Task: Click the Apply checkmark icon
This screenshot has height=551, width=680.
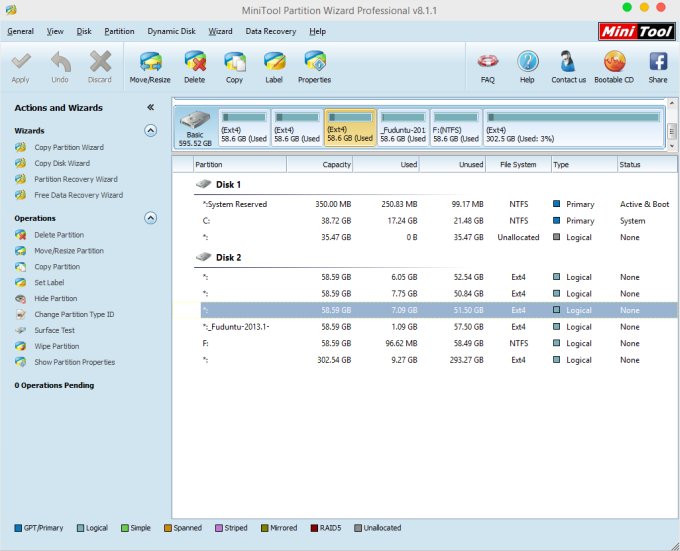Action: coord(20,62)
